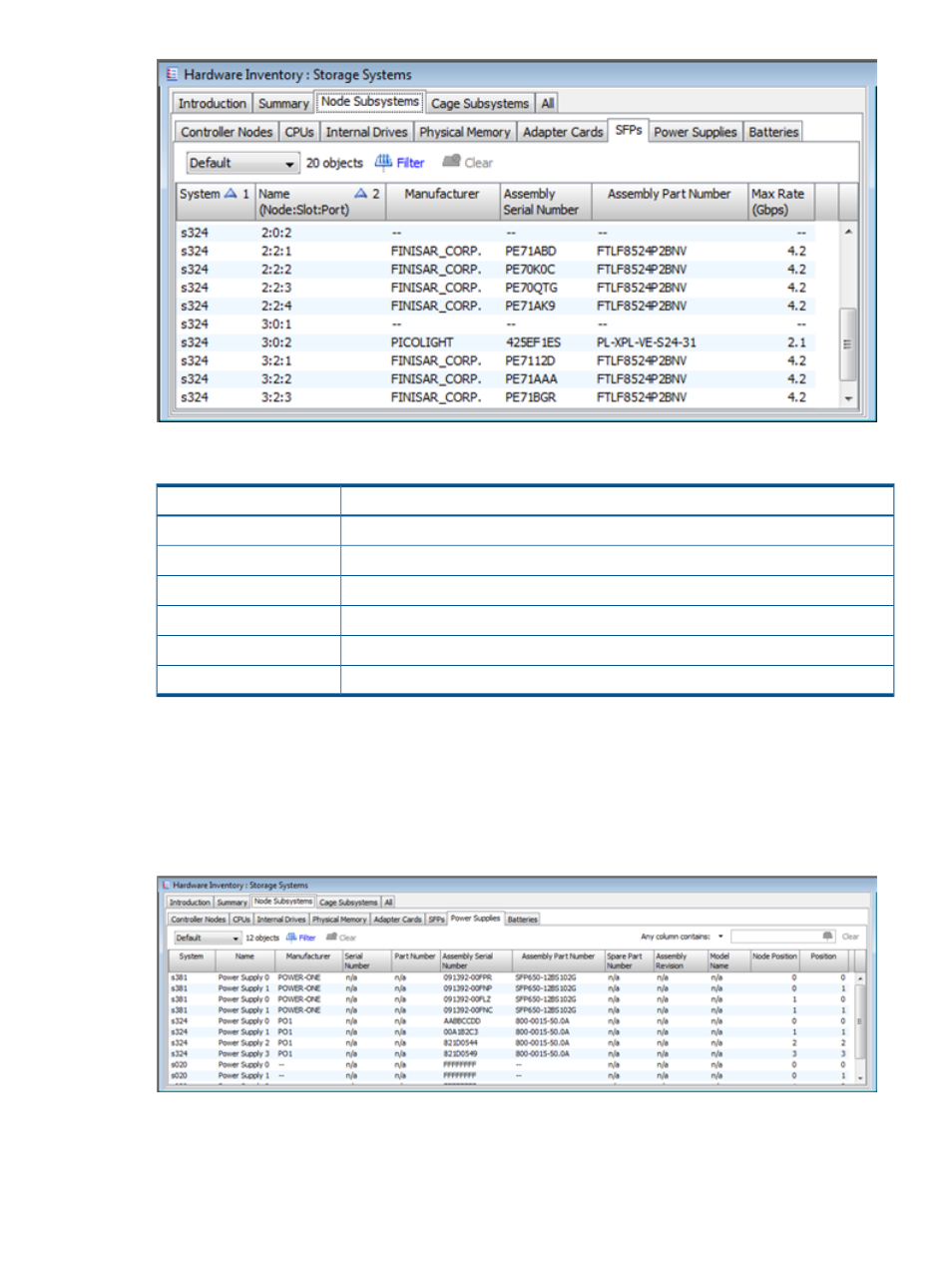Sort by the Node Position column header
The width and height of the screenshot is (952, 1268).
[x=774, y=960]
